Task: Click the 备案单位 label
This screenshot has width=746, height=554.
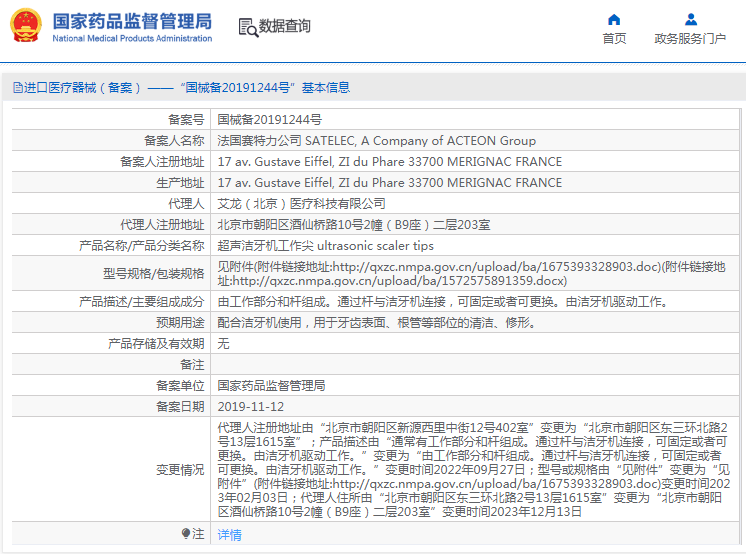Action: tap(180, 386)
